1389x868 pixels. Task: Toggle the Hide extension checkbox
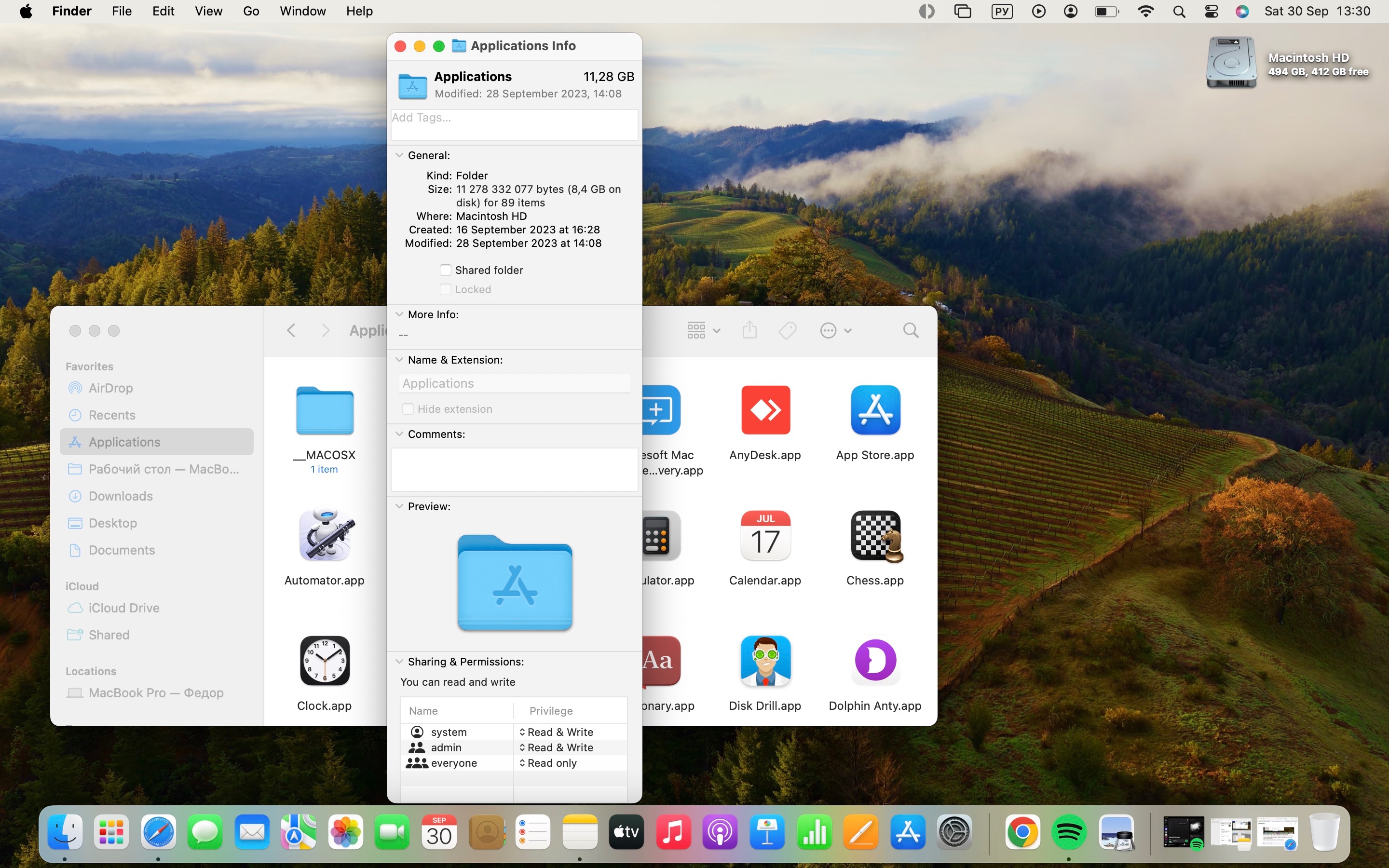408,409
